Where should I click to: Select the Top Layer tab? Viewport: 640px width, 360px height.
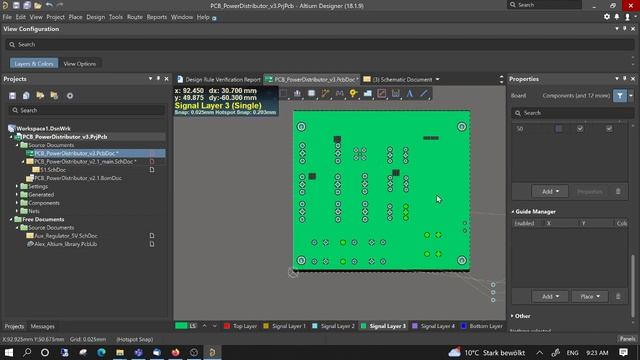[240, 326]
